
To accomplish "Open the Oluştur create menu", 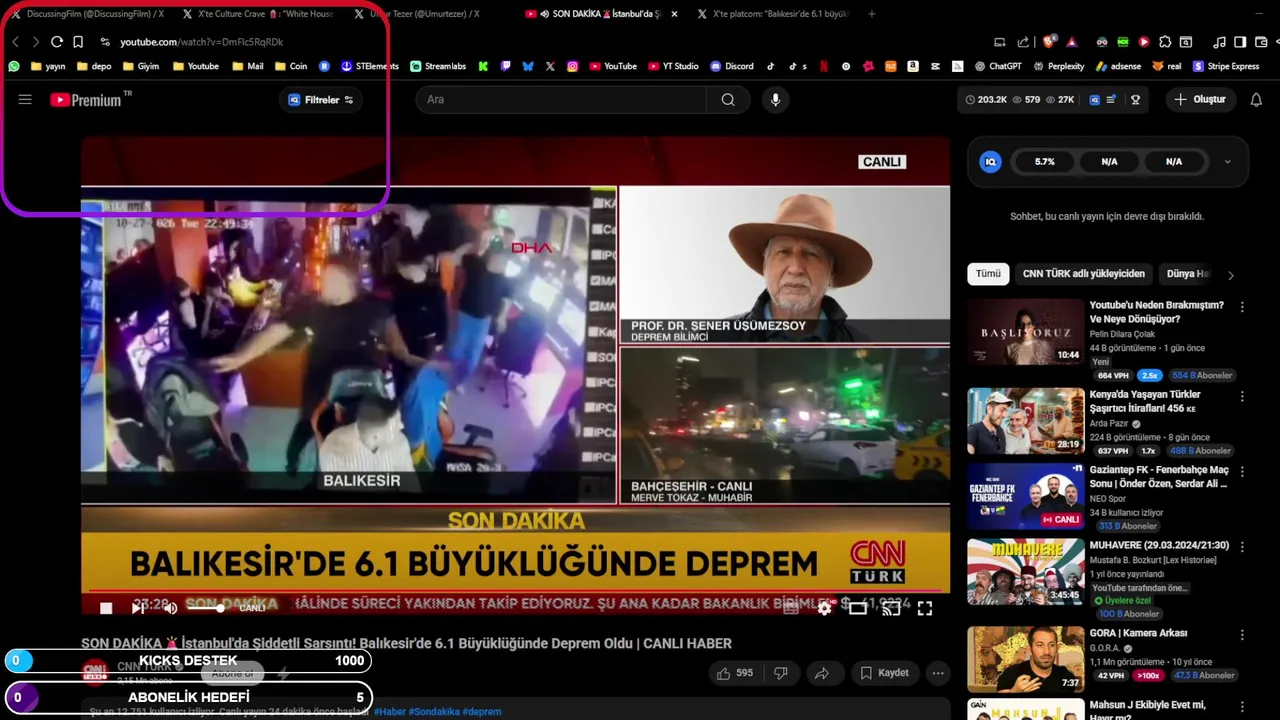I will point(1200,99).
